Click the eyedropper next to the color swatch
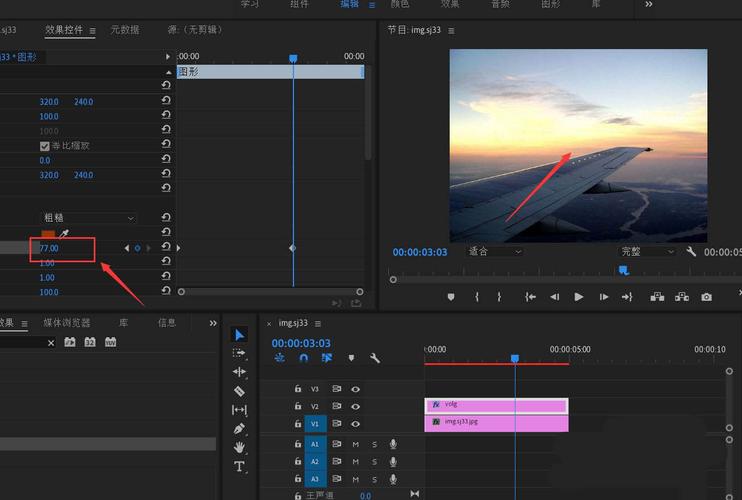Viewport: 742px width, 500px height. click(65, 233)
